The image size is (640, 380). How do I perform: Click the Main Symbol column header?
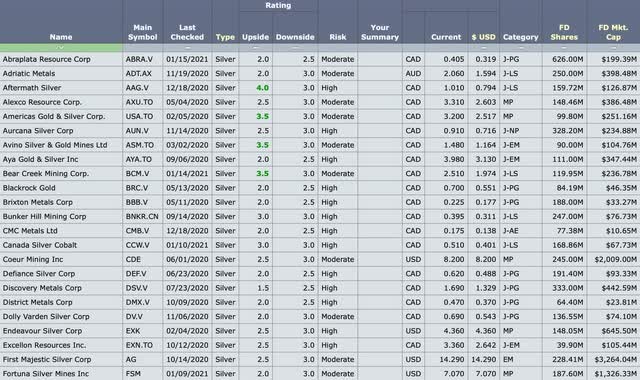click(142, 32)
